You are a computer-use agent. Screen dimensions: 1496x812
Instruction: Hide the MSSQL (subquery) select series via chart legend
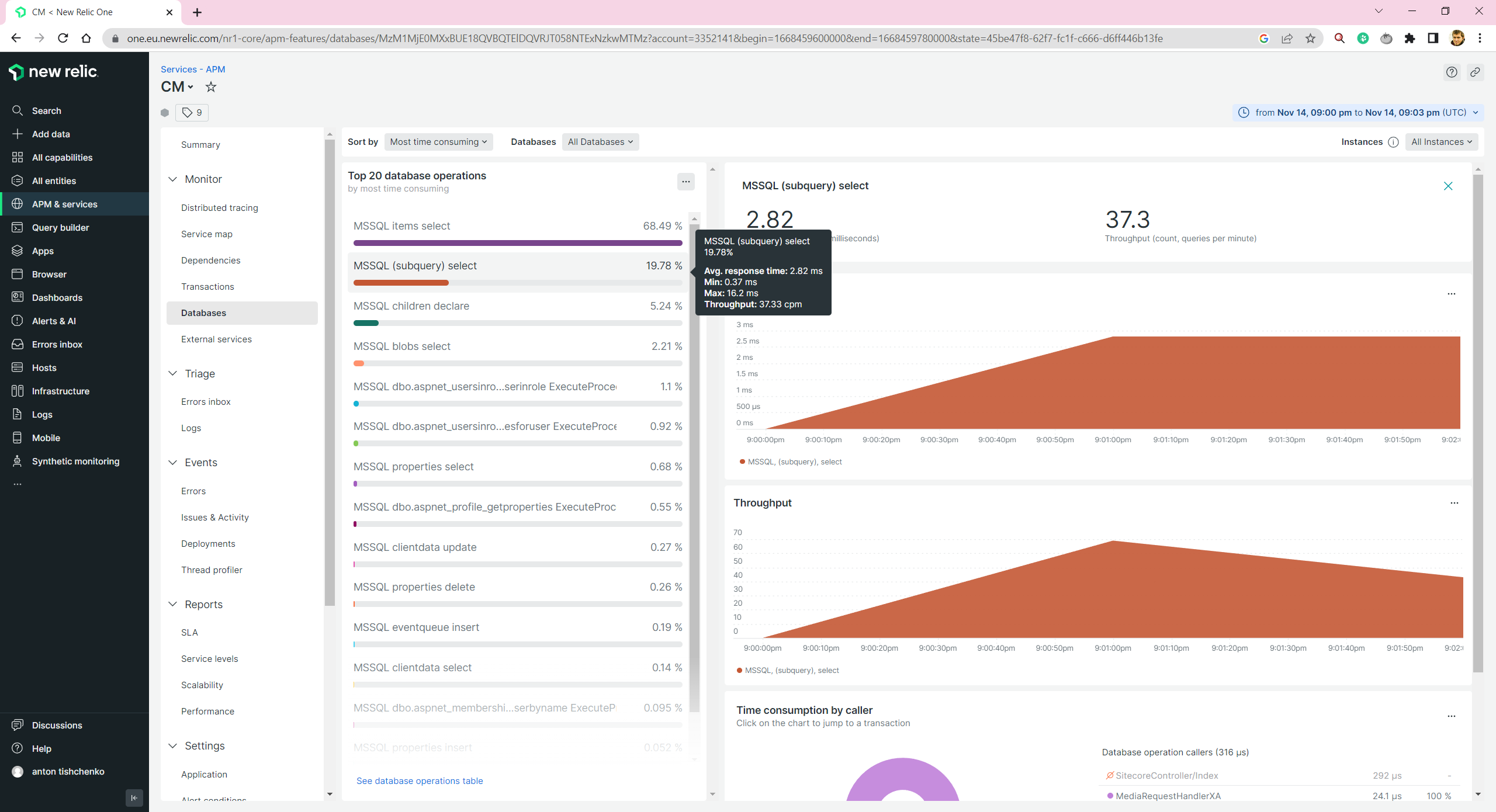[790, 461]
